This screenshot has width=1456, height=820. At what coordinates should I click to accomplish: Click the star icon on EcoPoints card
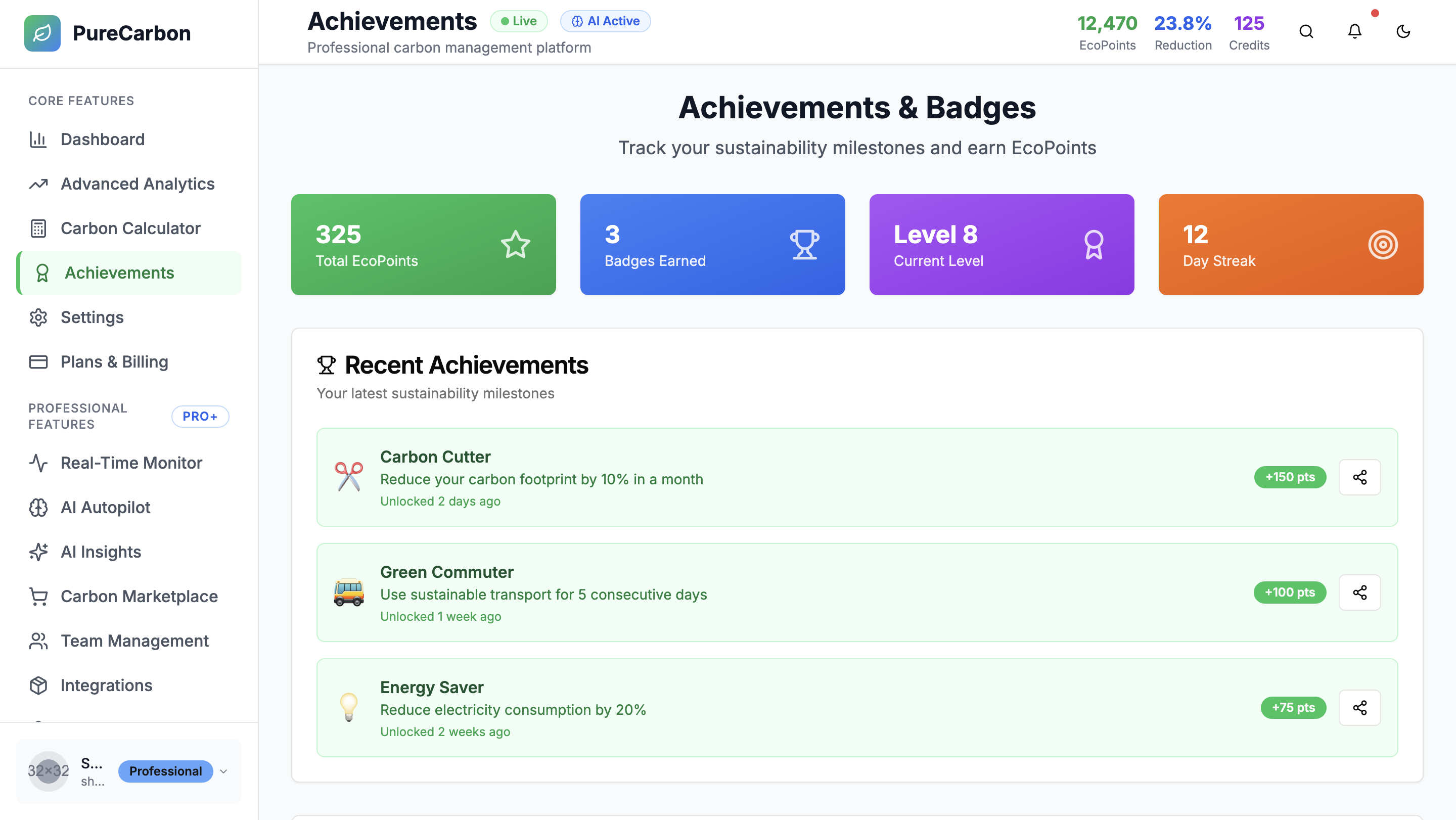(515, 245)
